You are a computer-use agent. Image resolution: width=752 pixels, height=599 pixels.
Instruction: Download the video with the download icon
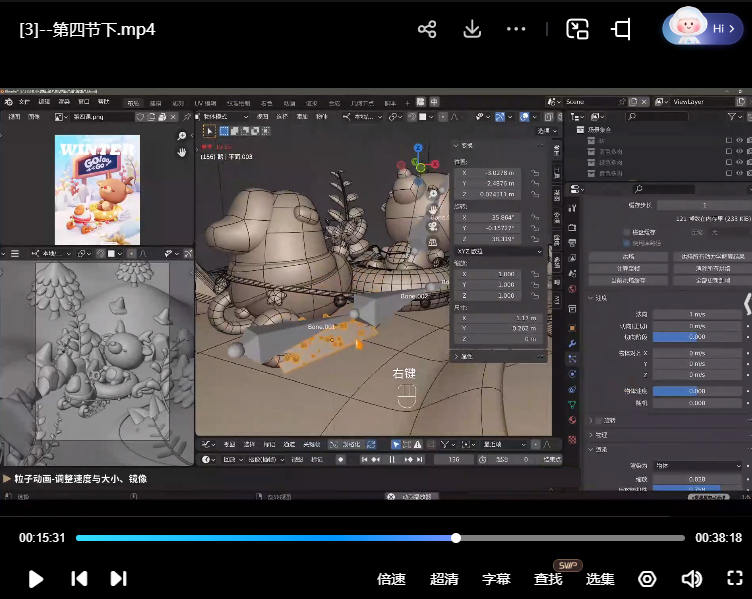coord(472,29)
